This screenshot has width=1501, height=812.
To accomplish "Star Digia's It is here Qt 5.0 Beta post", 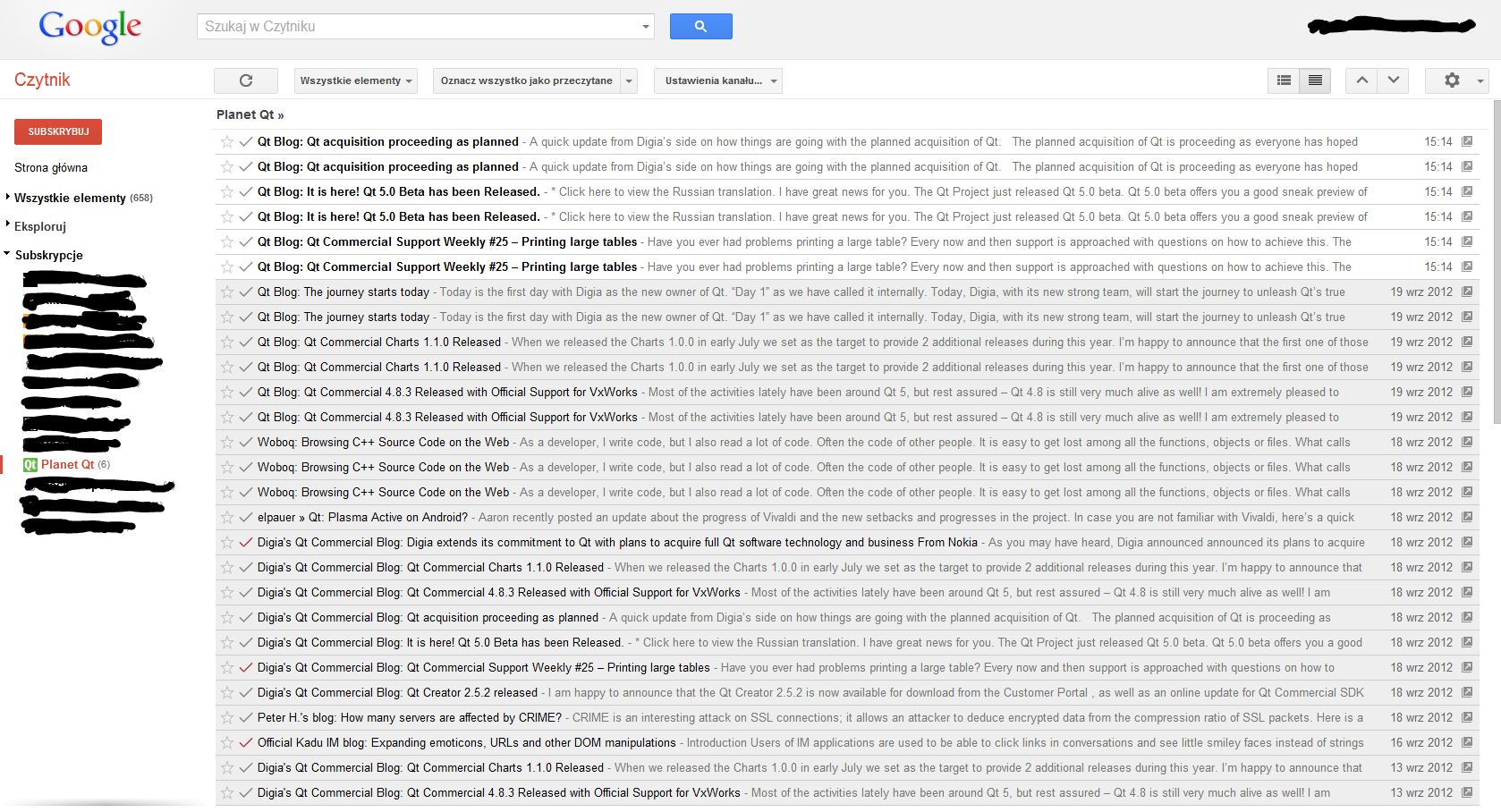I will pyautogui.click(x=227, y=642).
